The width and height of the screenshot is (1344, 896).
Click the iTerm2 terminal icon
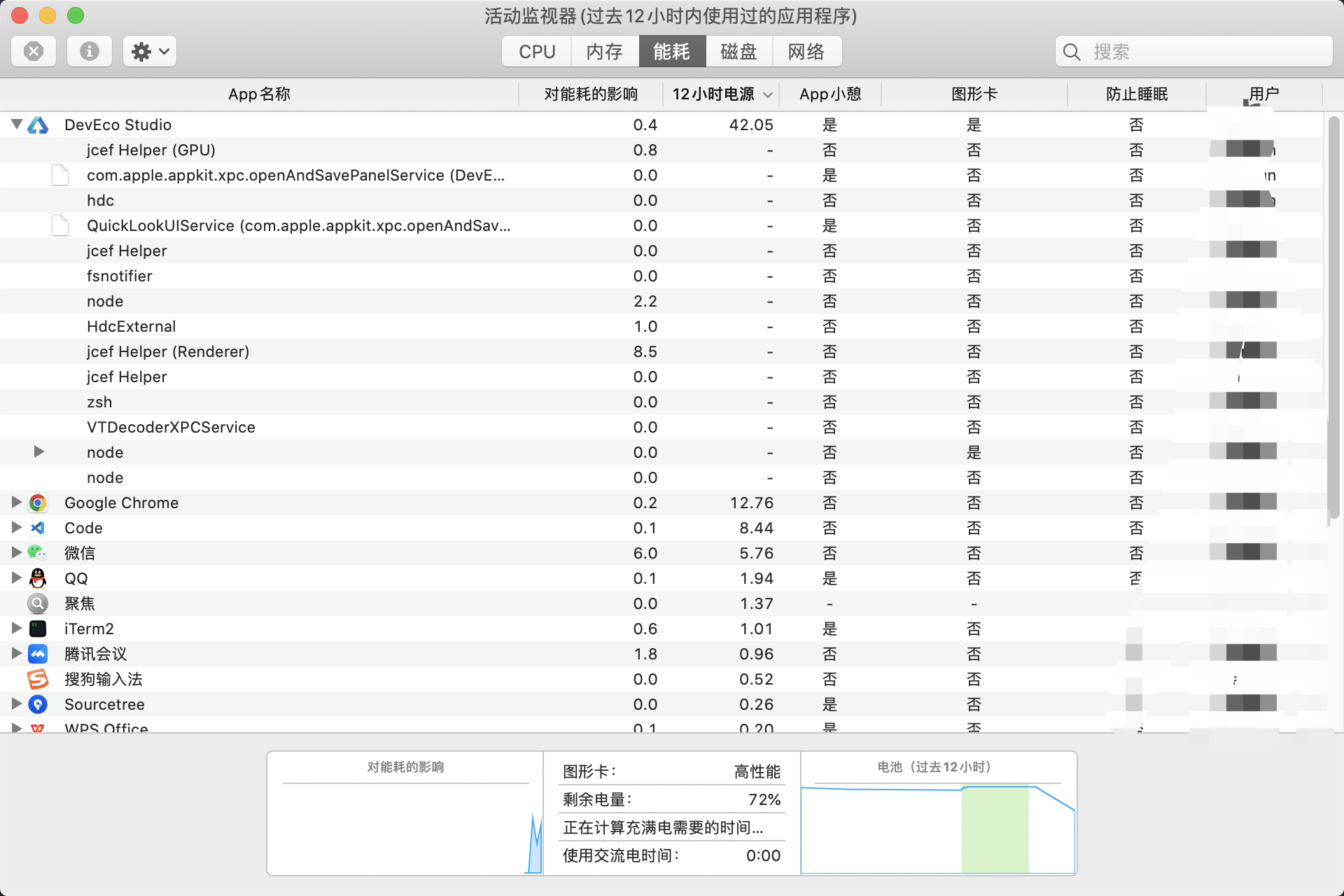pos(38,629)
